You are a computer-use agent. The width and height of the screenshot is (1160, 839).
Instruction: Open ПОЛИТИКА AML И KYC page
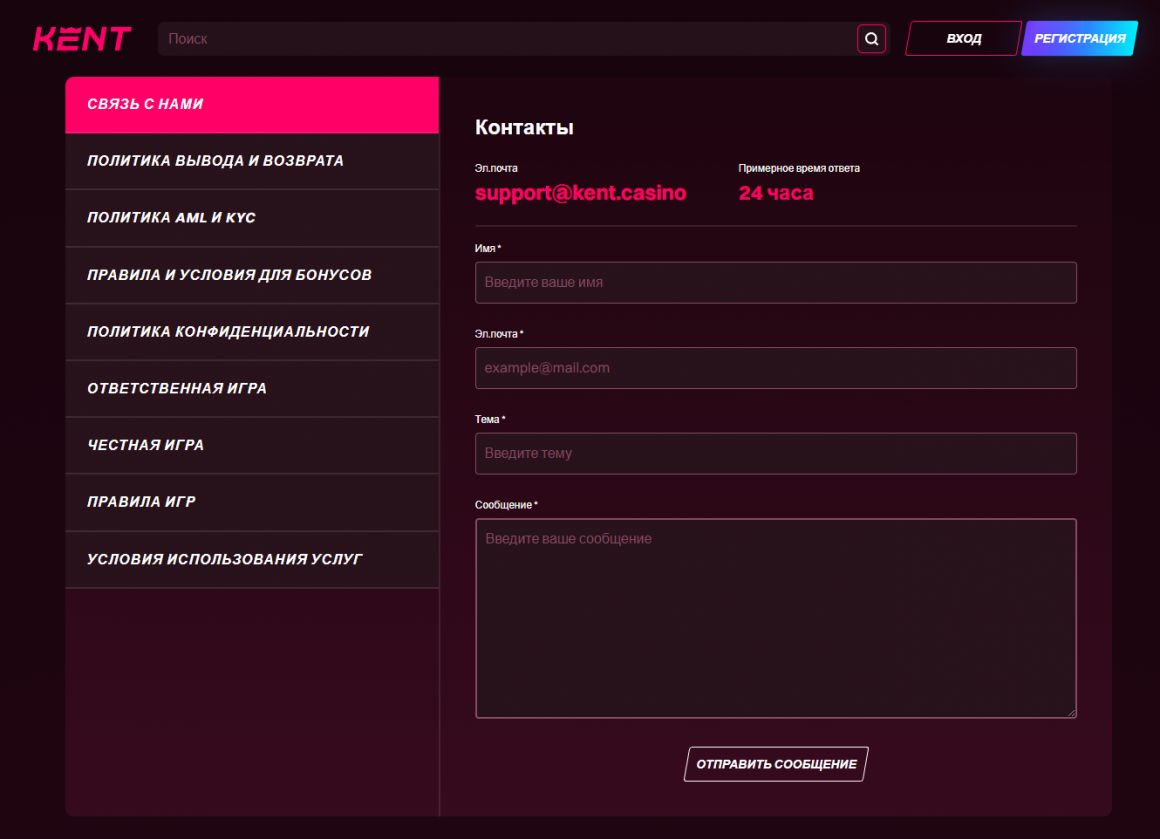click(252, 218)
